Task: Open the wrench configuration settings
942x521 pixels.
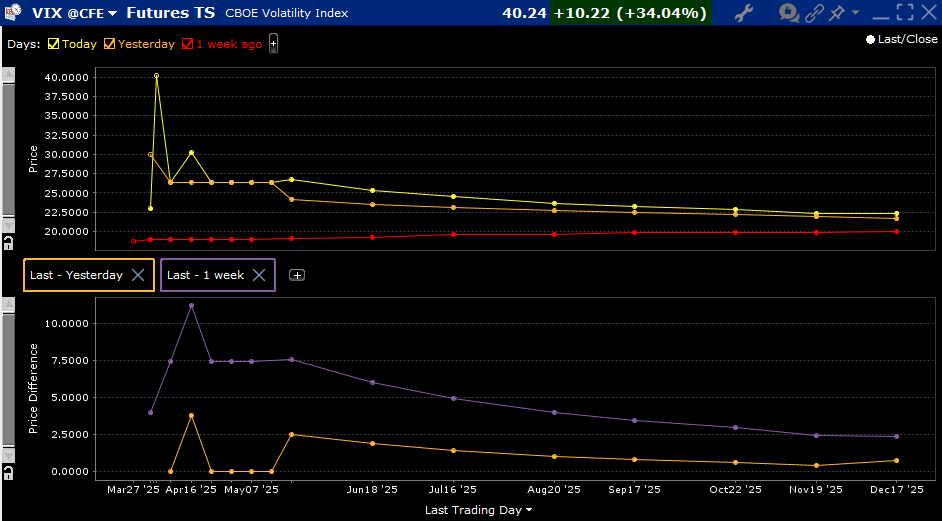Action: click(744, 13)
